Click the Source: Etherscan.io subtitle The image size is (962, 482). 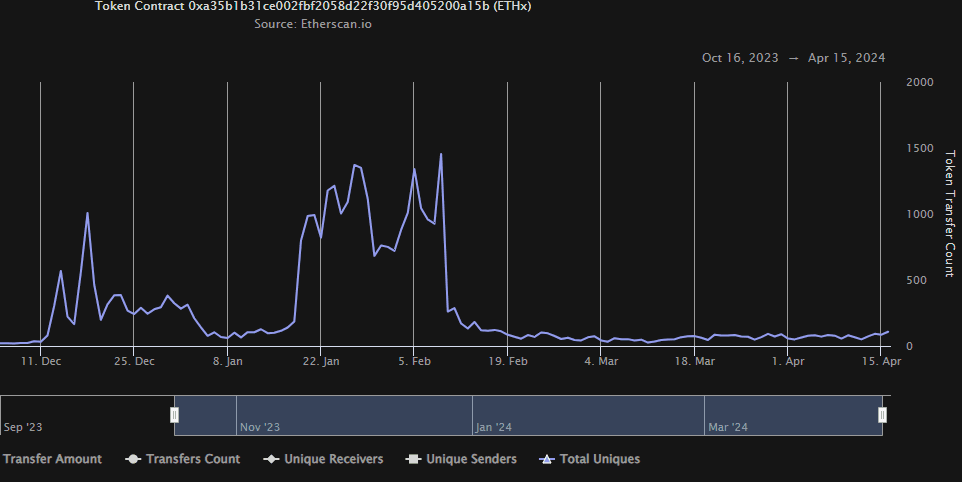(315, 24)
